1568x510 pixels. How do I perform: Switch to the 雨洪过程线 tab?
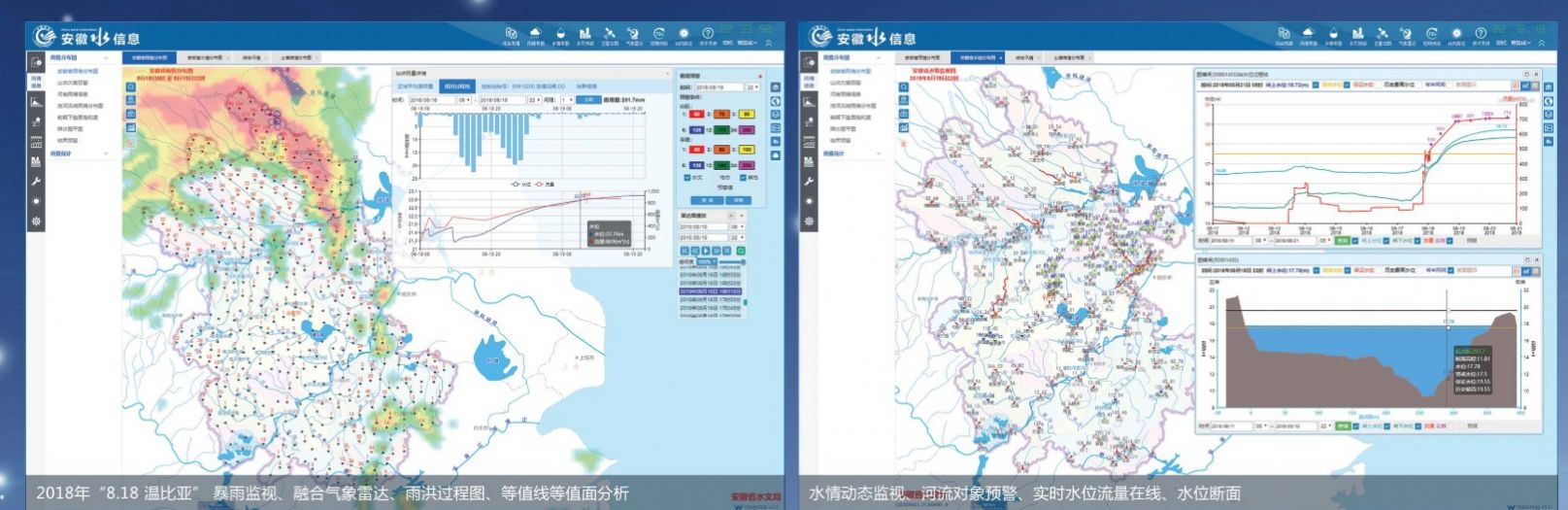[457, 85]
